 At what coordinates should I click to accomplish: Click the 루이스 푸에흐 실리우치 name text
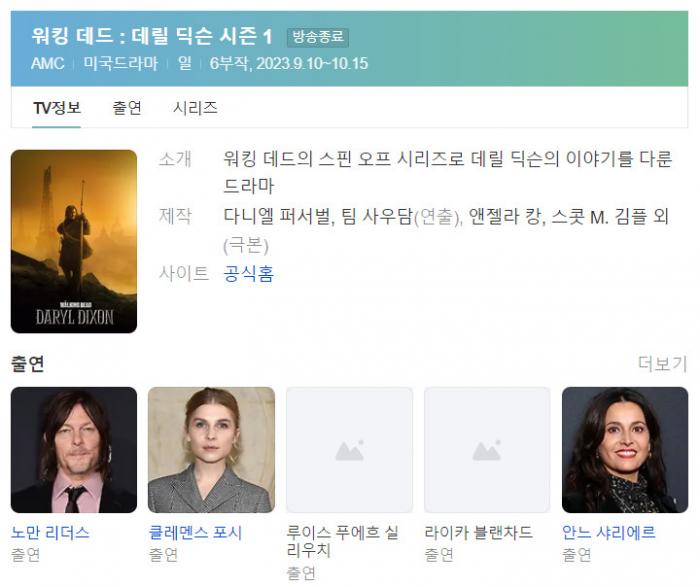[342, 541]
